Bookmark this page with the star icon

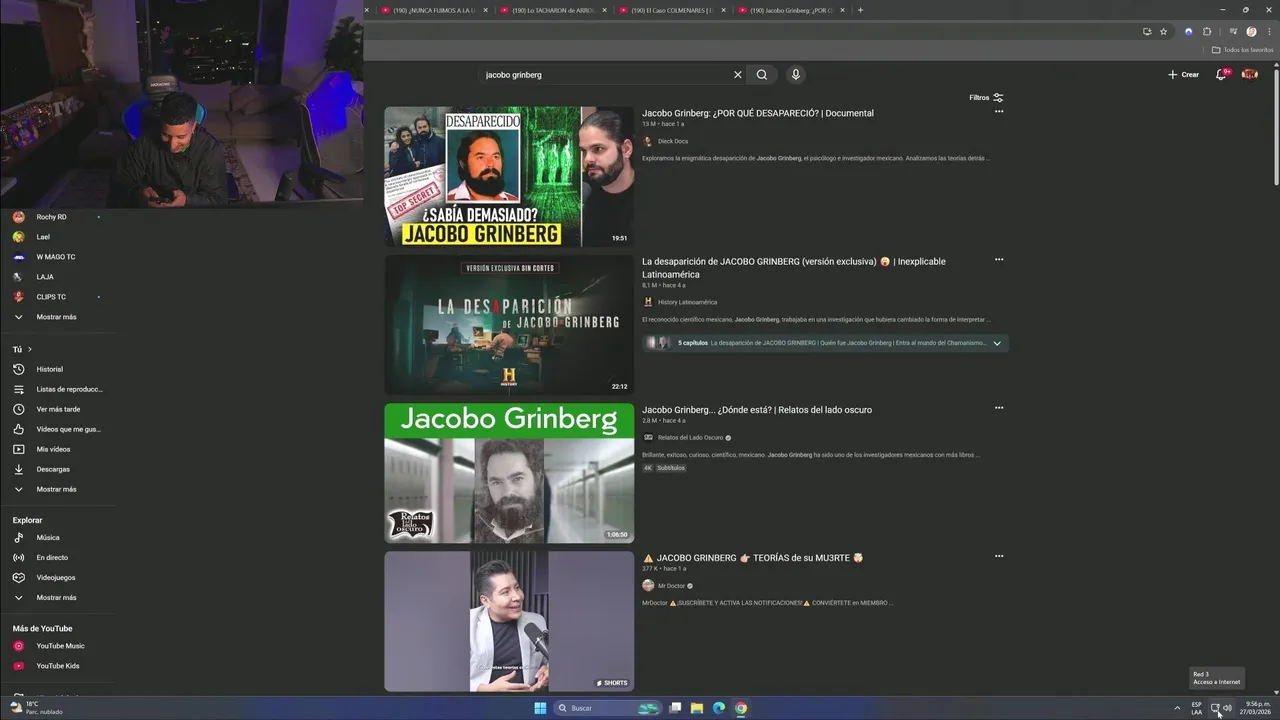click(1163, 32)
